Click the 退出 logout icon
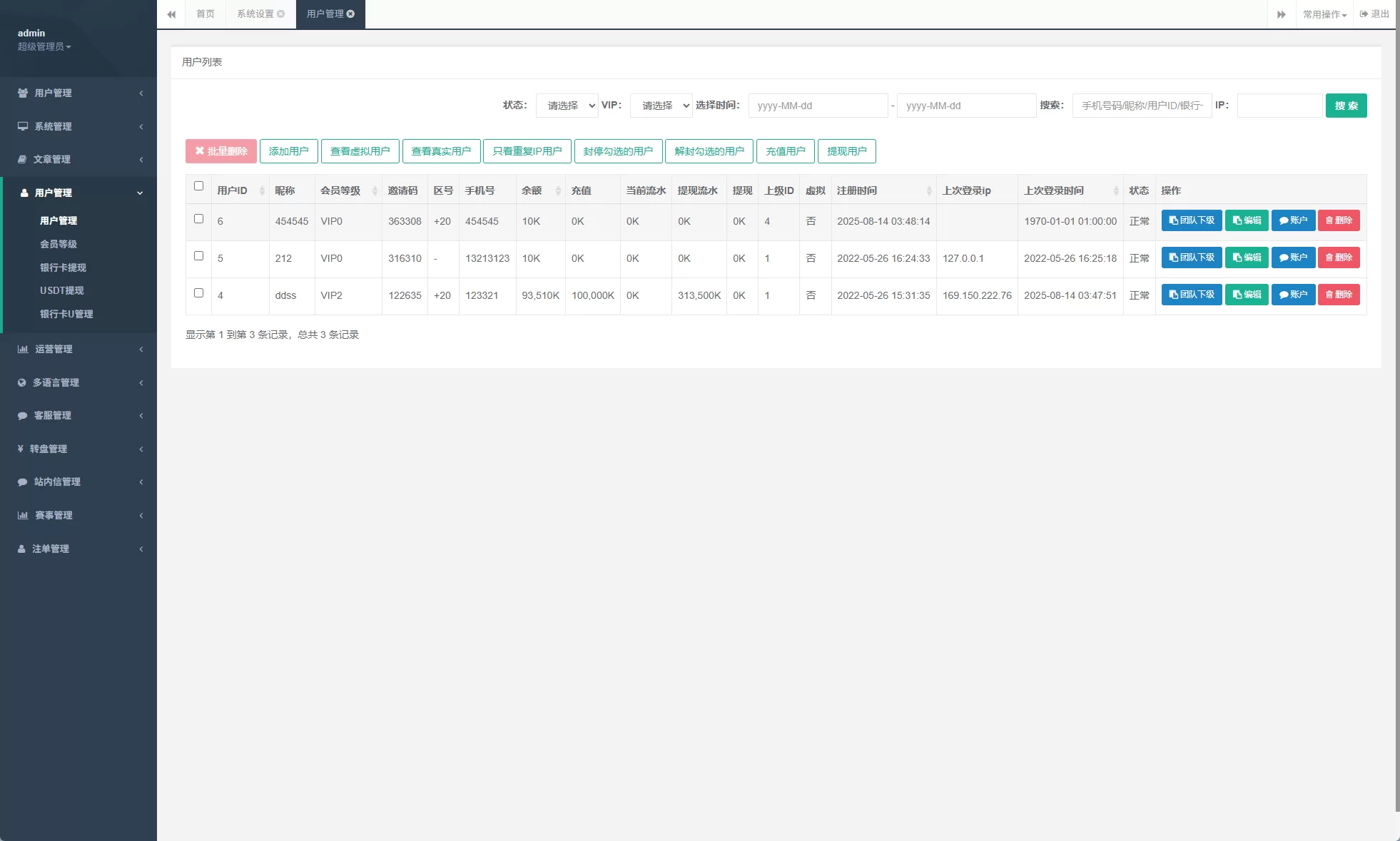The image size is (1400, 841). point(1364,14)
